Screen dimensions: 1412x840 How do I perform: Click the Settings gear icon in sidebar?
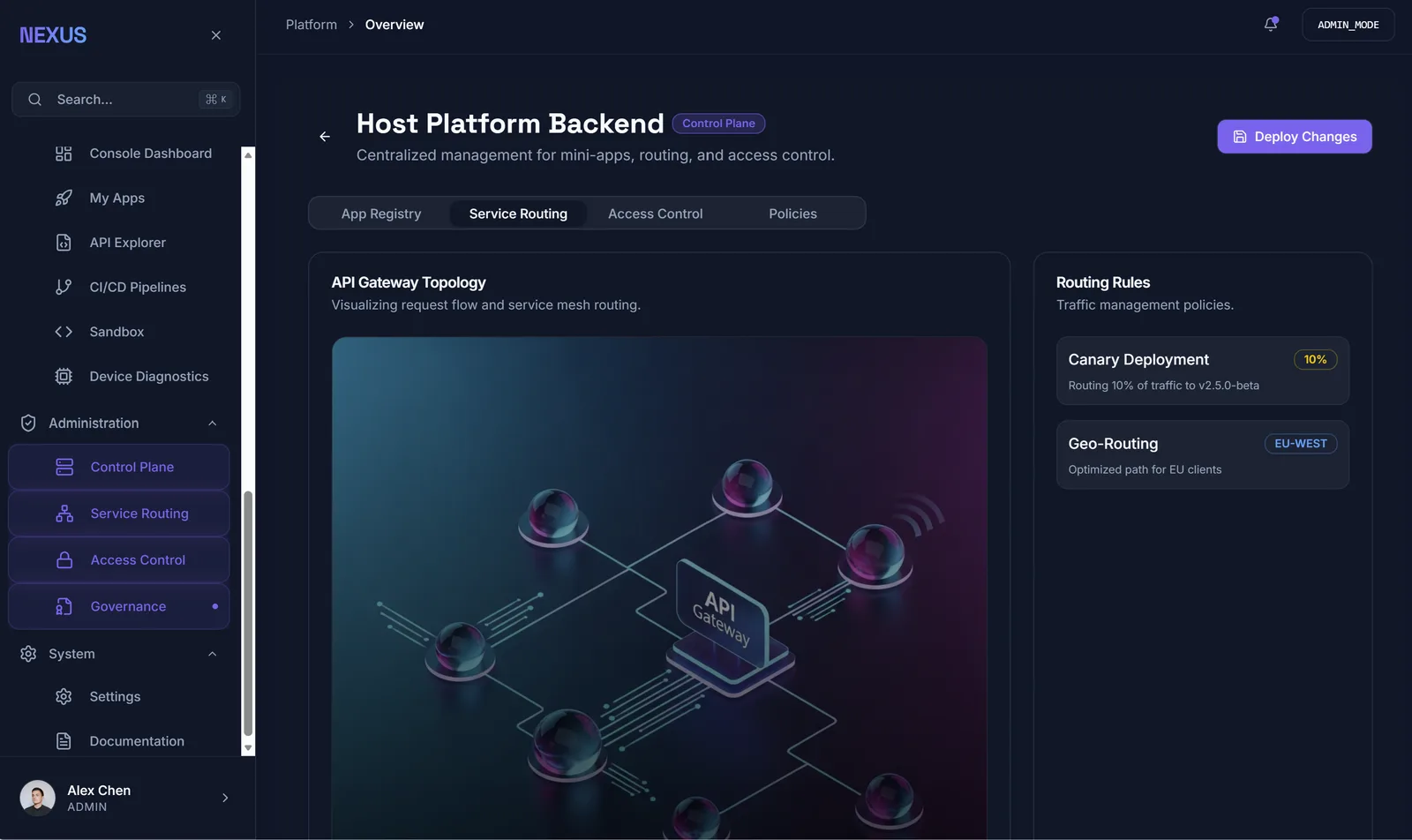point(64,696)
